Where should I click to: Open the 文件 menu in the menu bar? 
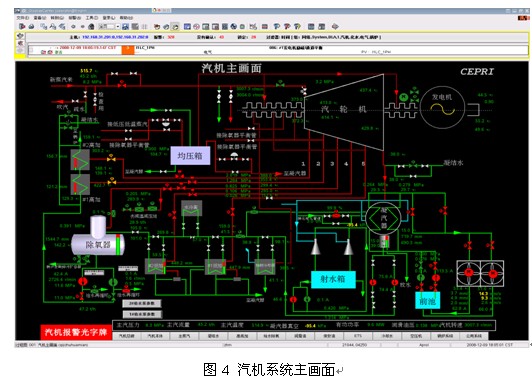22,18
